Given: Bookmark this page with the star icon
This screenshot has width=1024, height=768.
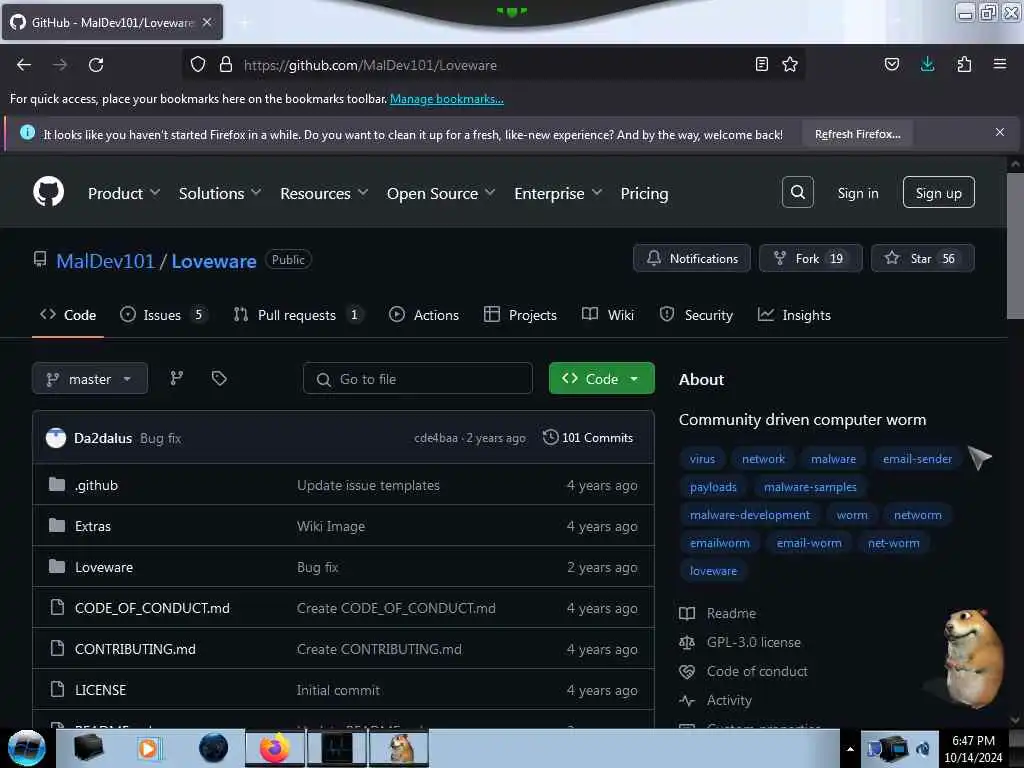Looking at the screenshot, I should tap(790, 64).
